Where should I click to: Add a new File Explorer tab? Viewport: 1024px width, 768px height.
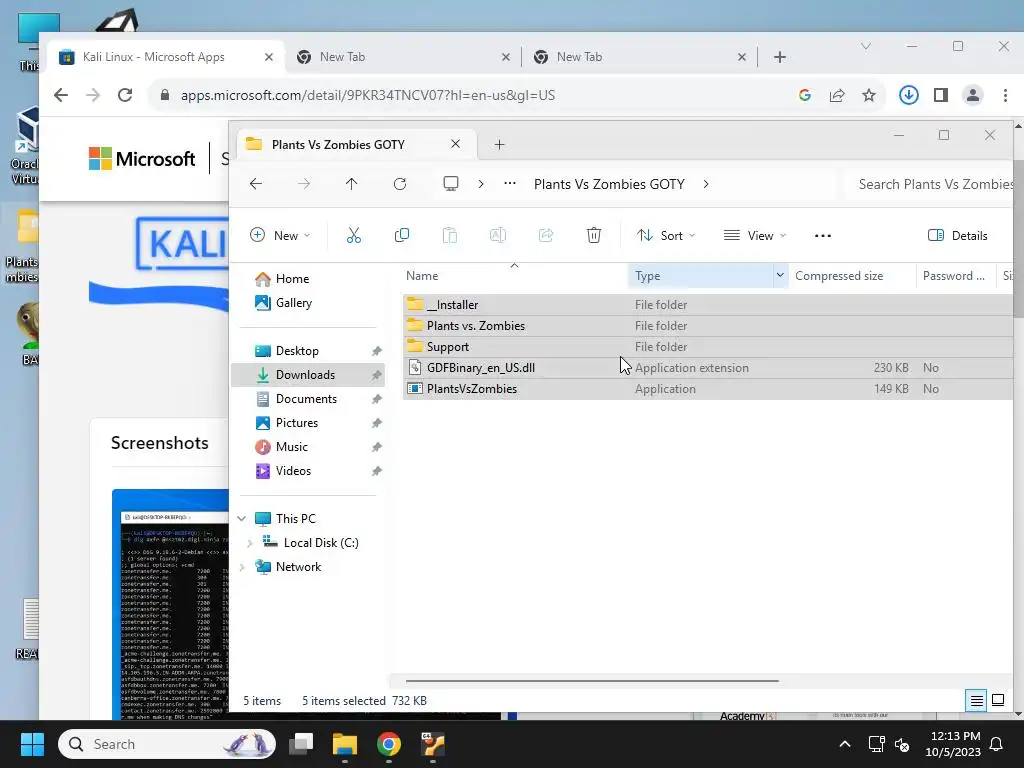coord(500,144)
